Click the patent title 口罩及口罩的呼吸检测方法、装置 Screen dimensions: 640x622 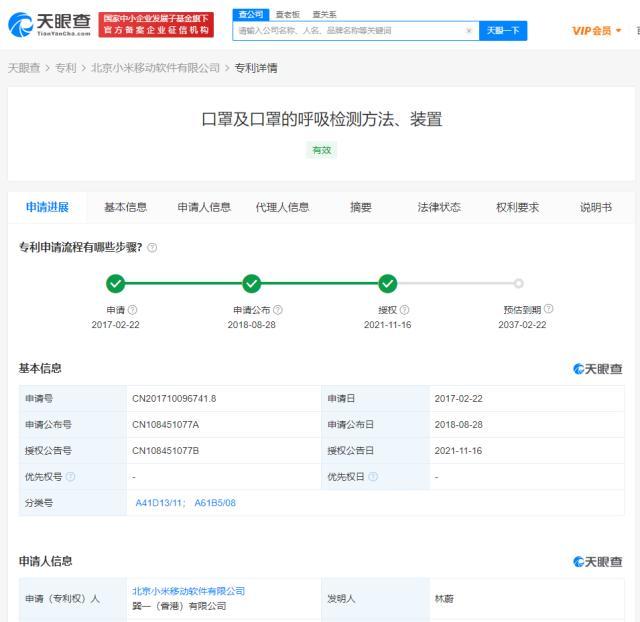click(x=322, y=120)
